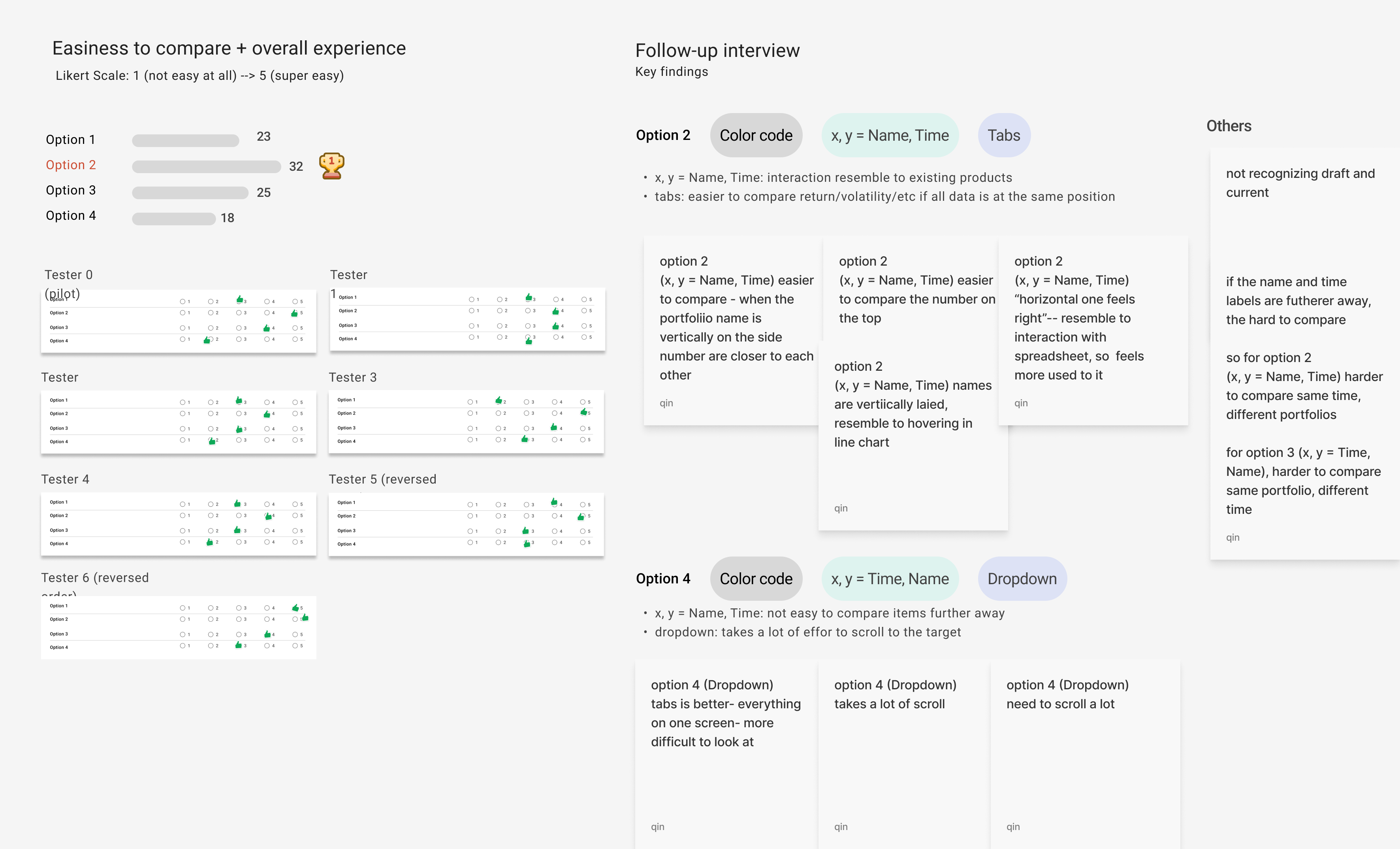Click the trophy icon next to Option 2
This screenshot has width=1400, height=849.
331,166
